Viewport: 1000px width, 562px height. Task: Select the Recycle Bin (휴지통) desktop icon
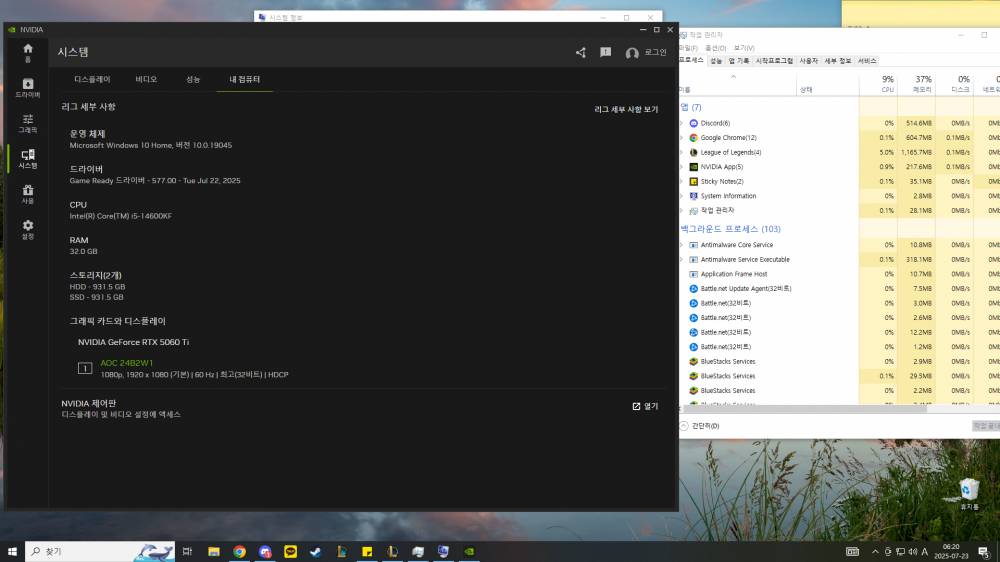point(969,494)
